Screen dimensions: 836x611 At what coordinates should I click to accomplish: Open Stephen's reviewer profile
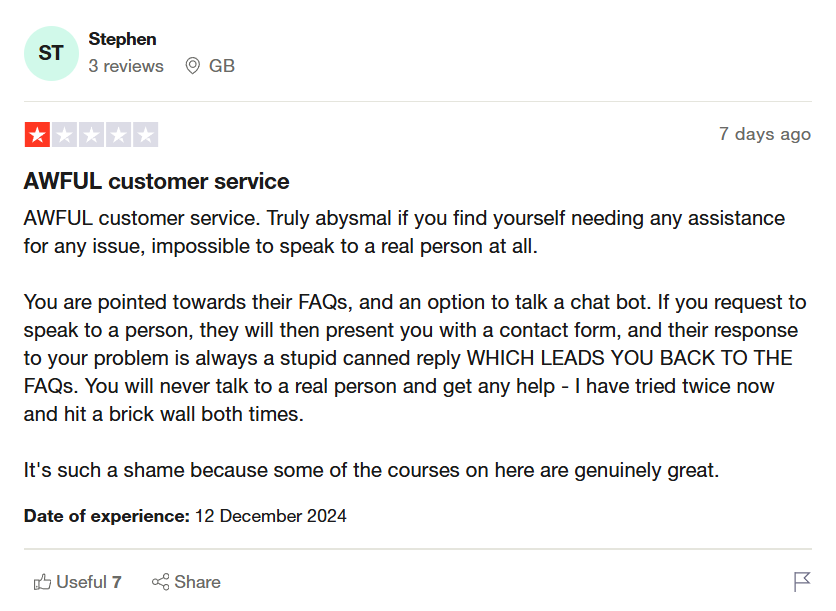pyautogui.click(x=122, y=39)
